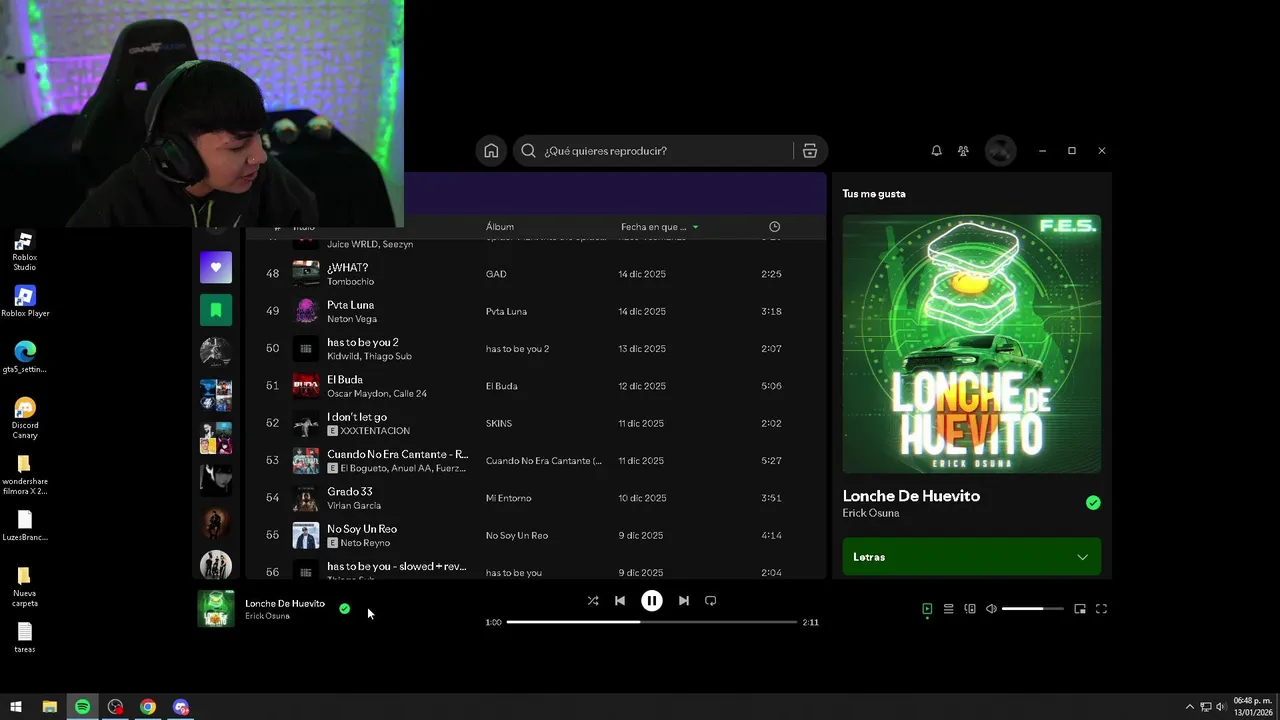Open Erick Osuna link in right panel

click(x=871, y=513)
